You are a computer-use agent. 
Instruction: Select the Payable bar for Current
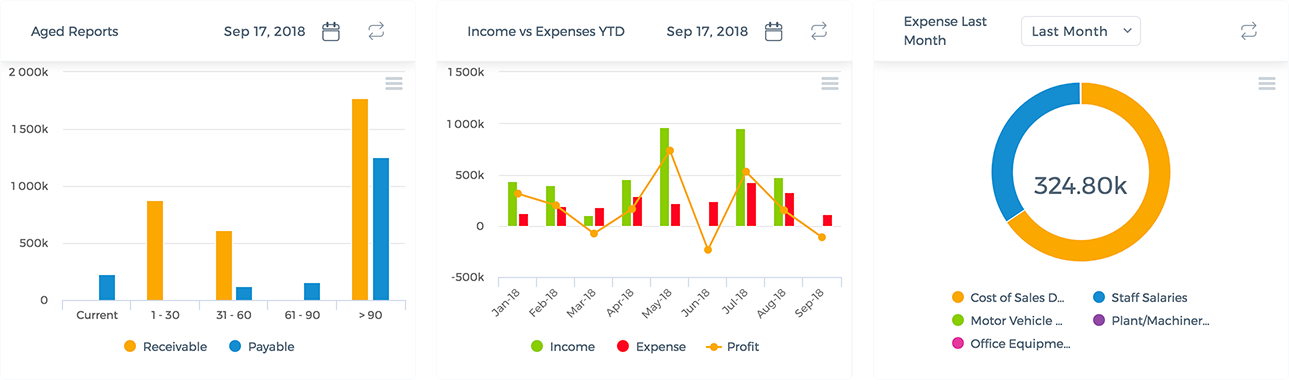[107, 288]
